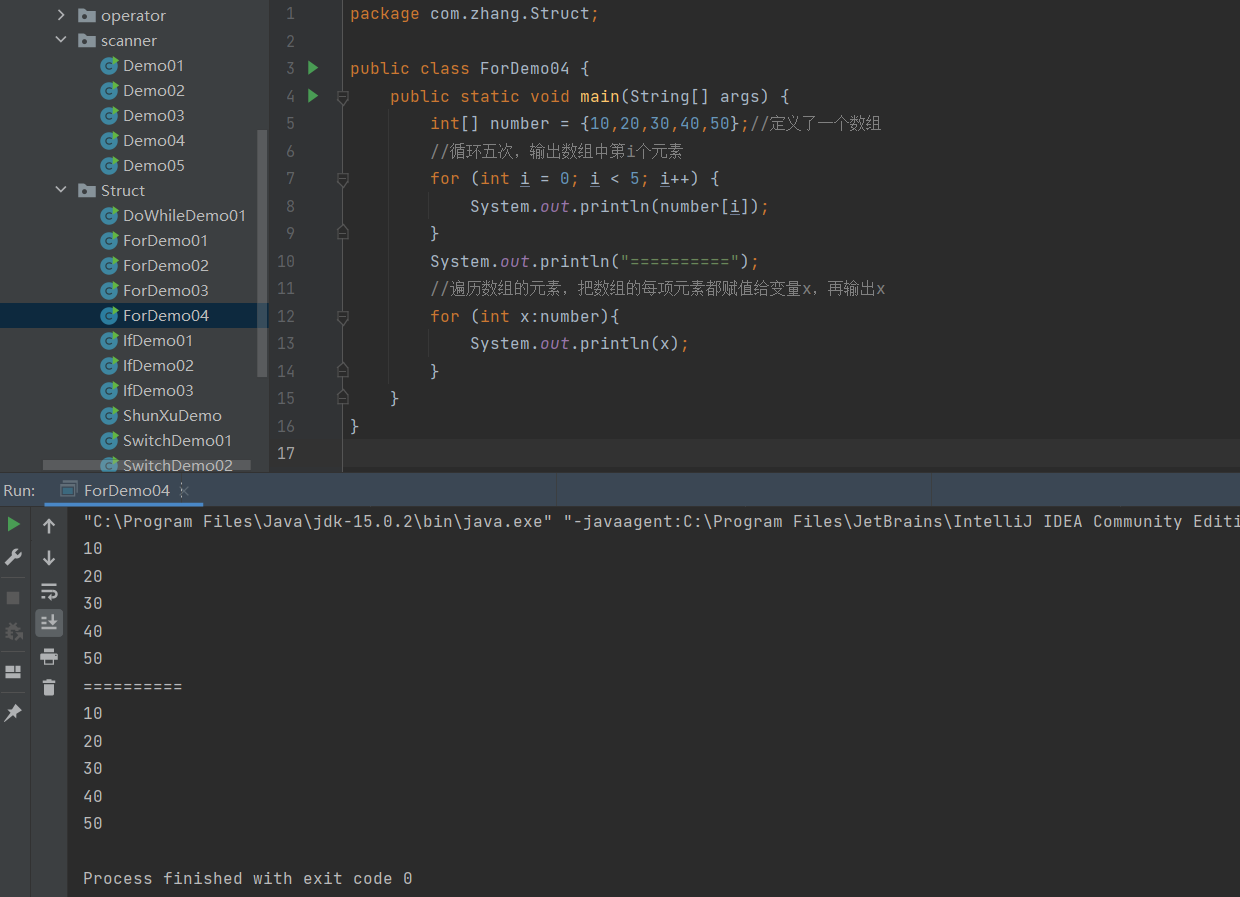Click the Restore Layout icon in Run panel
The image size is (1240, 897).
pyautogui.click(x=13, y=671)
